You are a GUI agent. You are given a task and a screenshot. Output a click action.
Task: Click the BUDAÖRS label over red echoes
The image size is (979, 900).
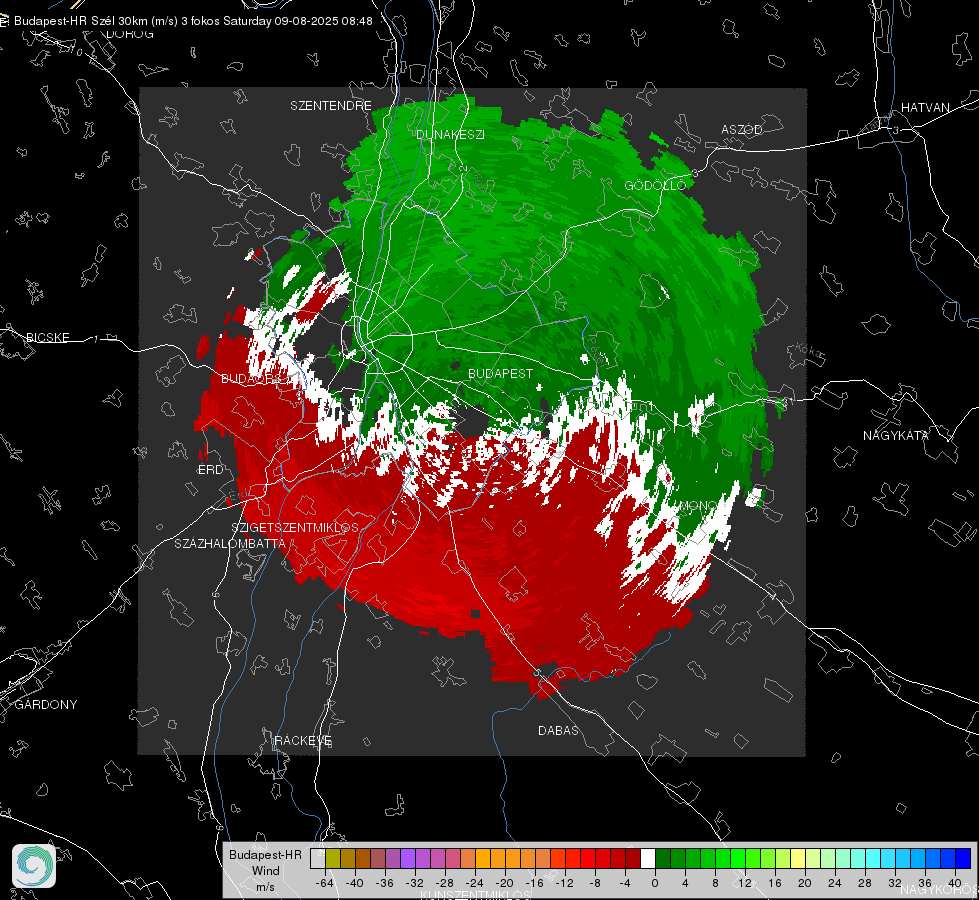(x=255, y=379)
